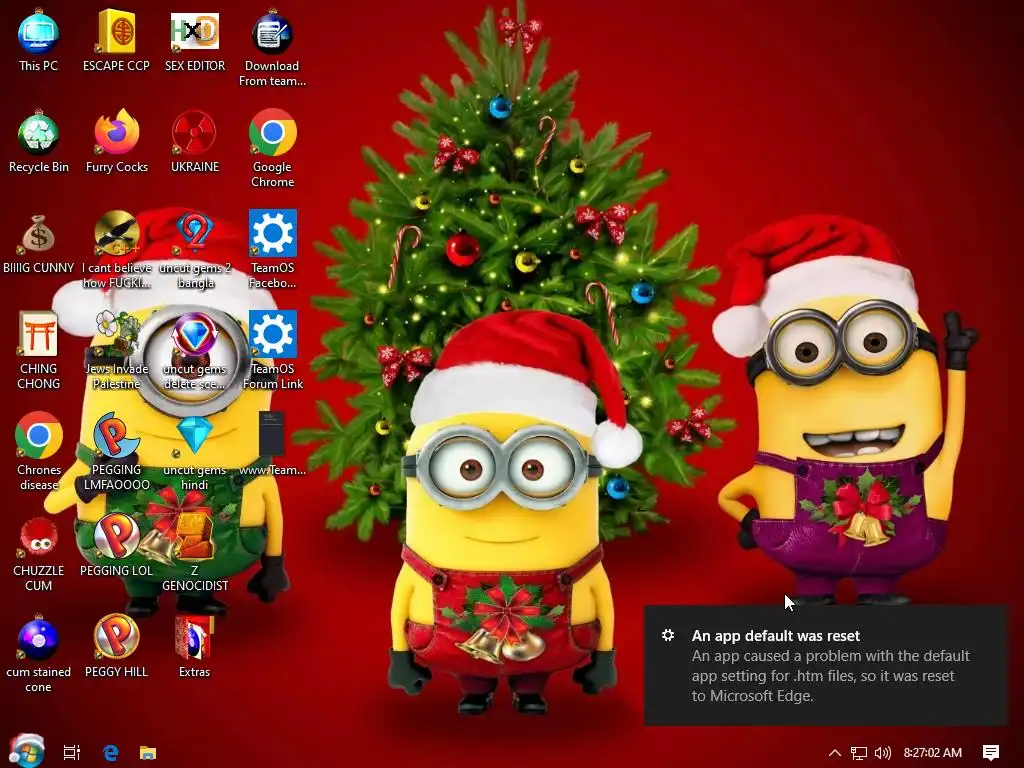Open the network status tray icon
Screen dimensions: 1024x768
coord(859,753)
